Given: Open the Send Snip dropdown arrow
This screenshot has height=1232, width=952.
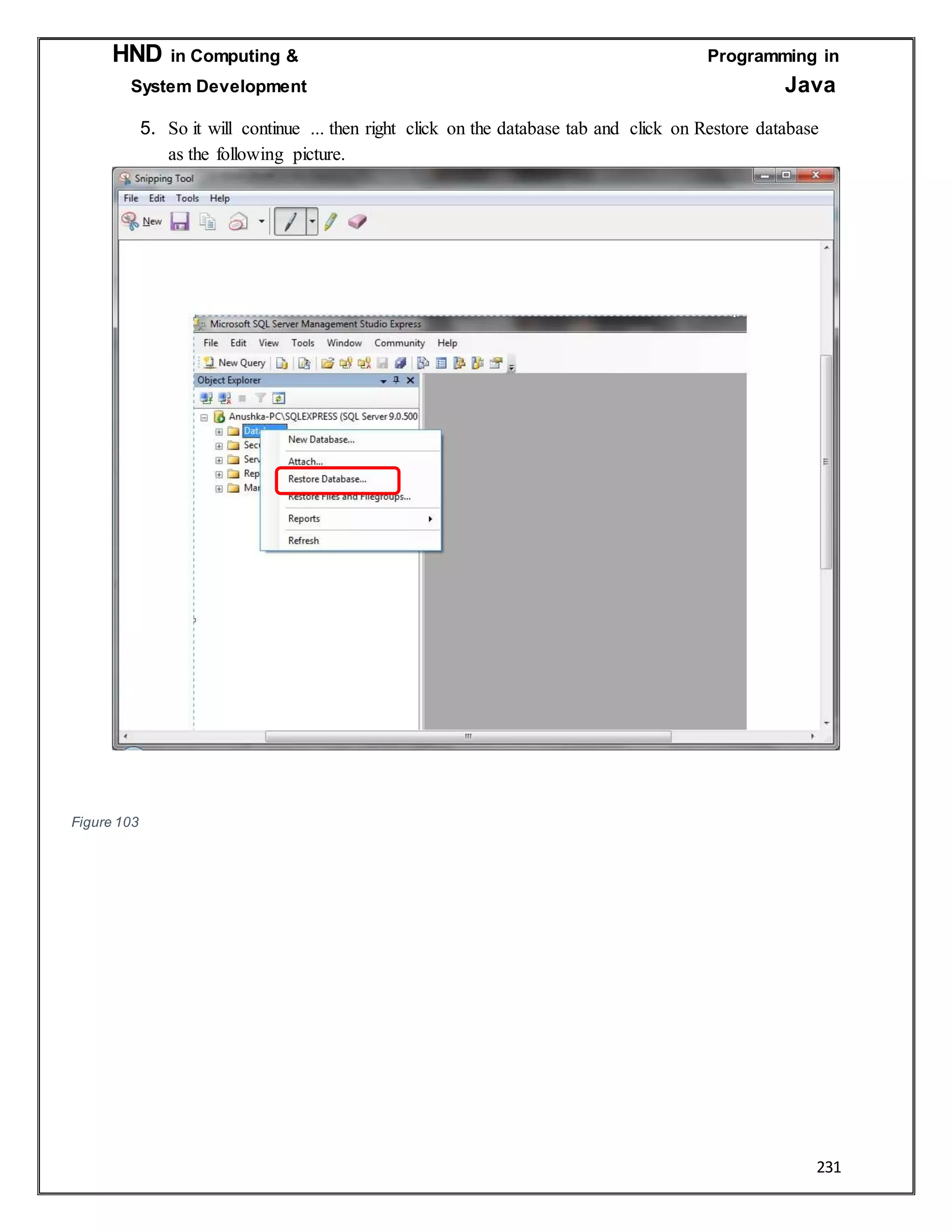Looking at the screenshot, I should point(262,221).
